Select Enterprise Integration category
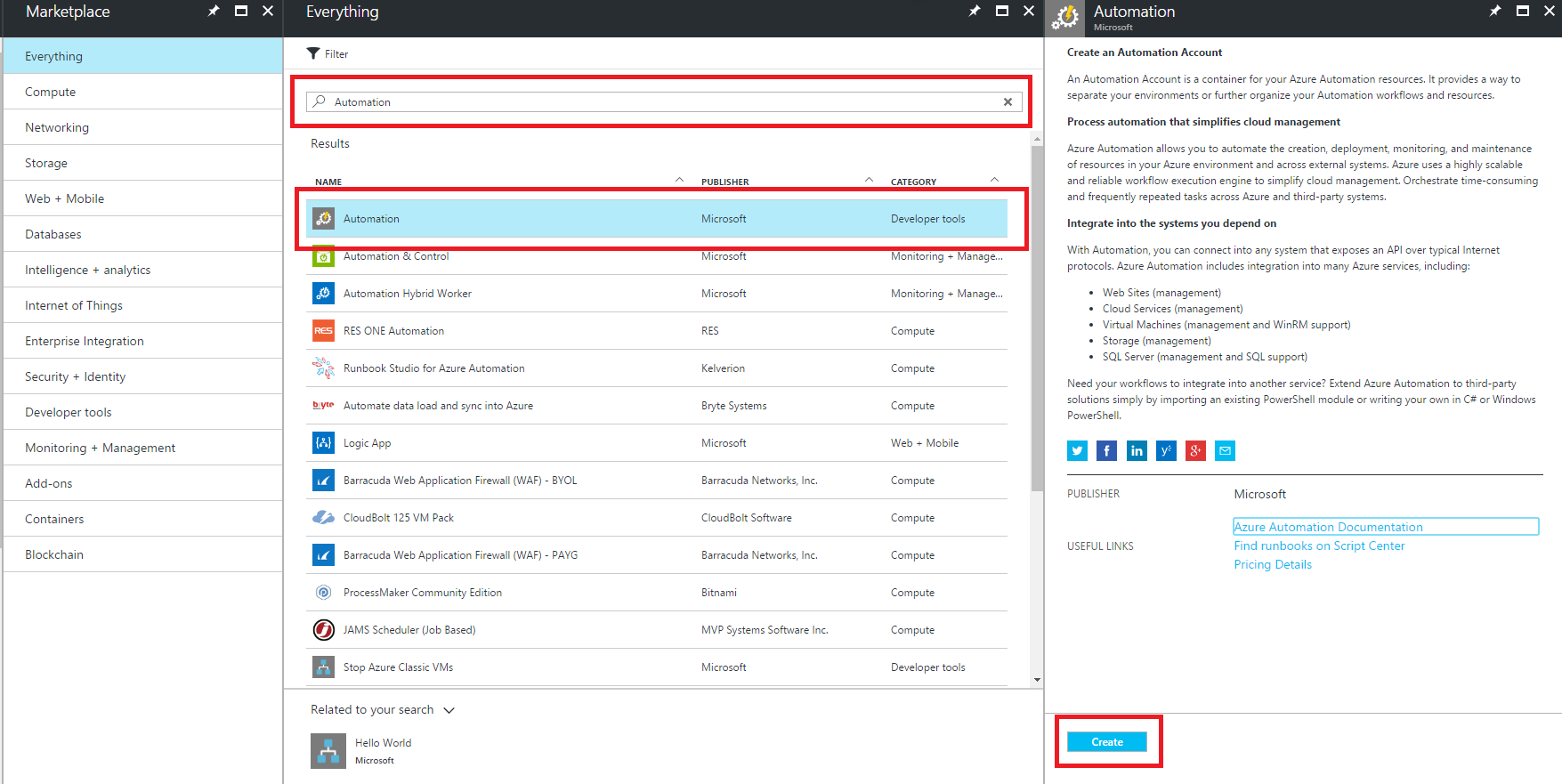Screen dimensions: 1562x784 [143, 341]
